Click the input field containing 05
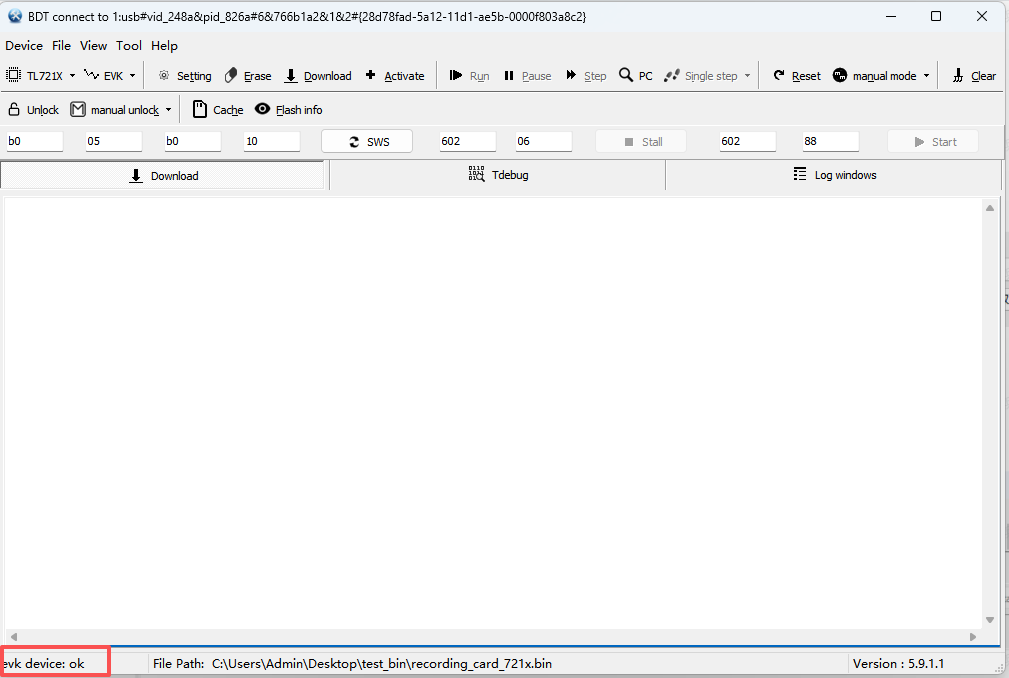The image size is (1009, 678). coord(114,142)
